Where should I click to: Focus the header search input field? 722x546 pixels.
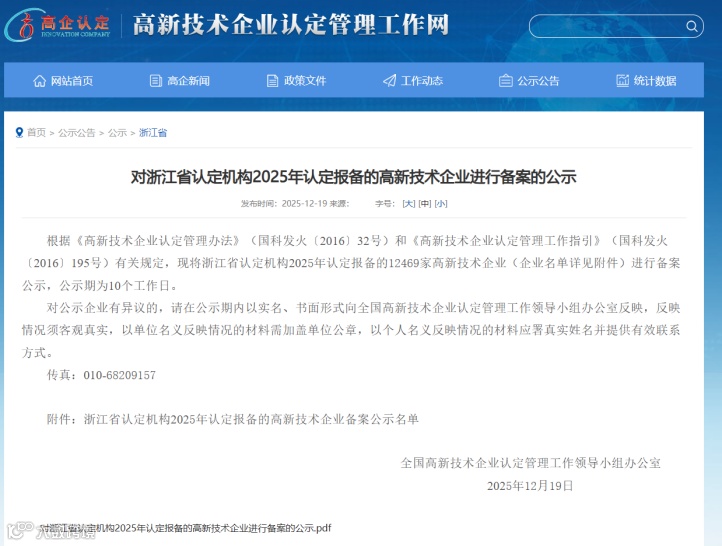[616, 26]
